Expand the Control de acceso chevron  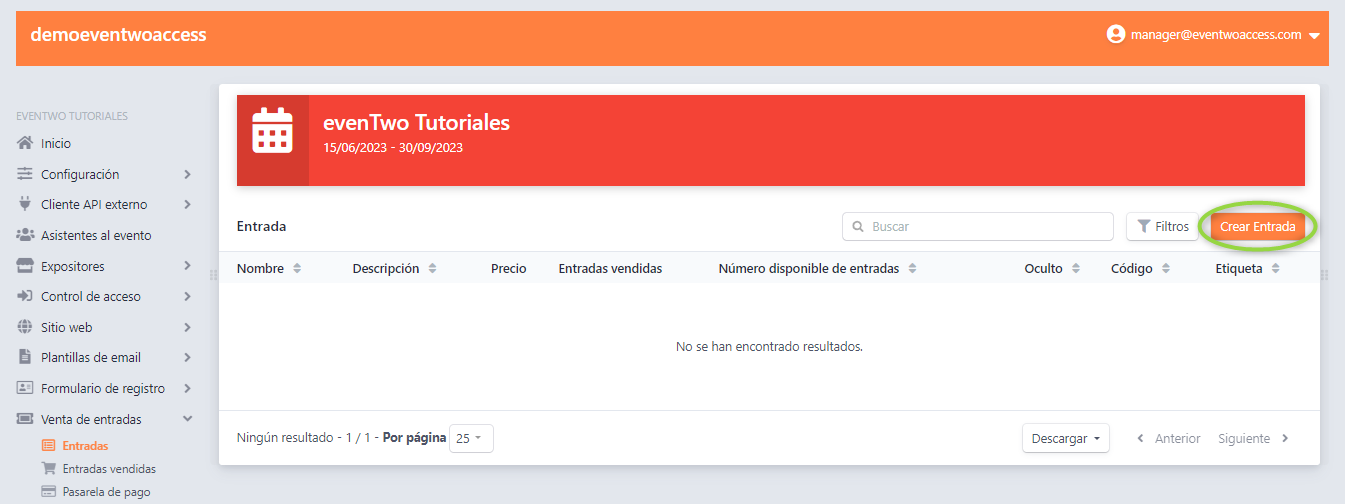[188, 296]
